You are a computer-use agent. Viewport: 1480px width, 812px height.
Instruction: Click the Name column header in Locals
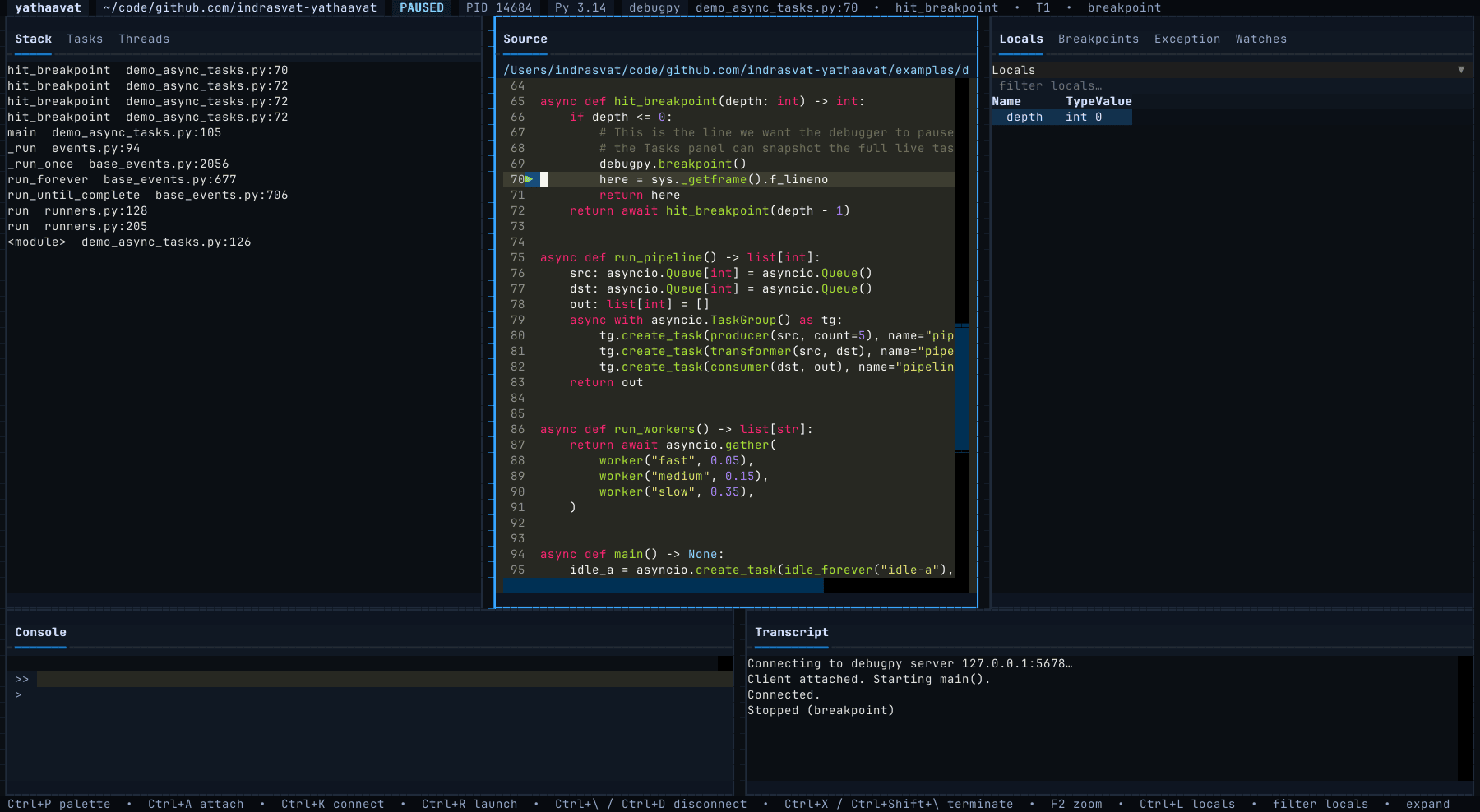[x=1006, y=101]
